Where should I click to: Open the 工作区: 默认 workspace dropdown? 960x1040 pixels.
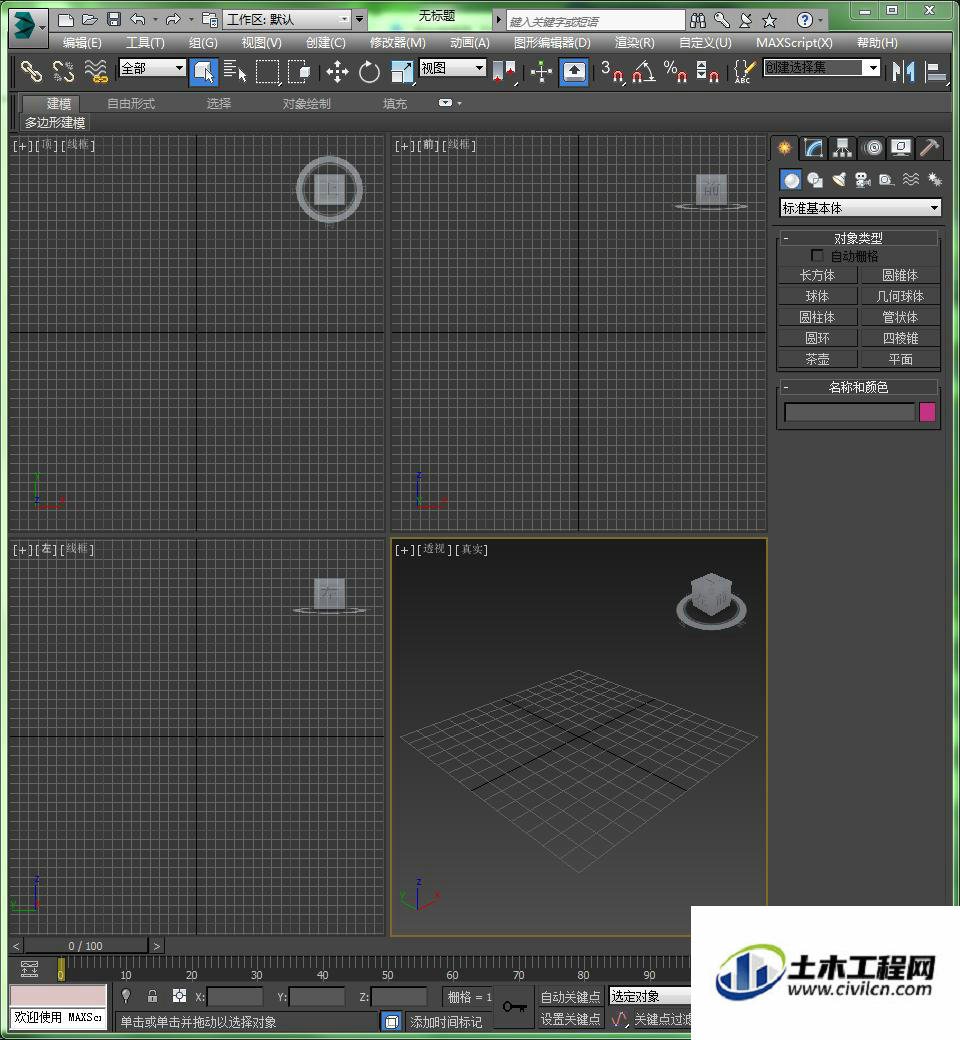tap(287, 20)
